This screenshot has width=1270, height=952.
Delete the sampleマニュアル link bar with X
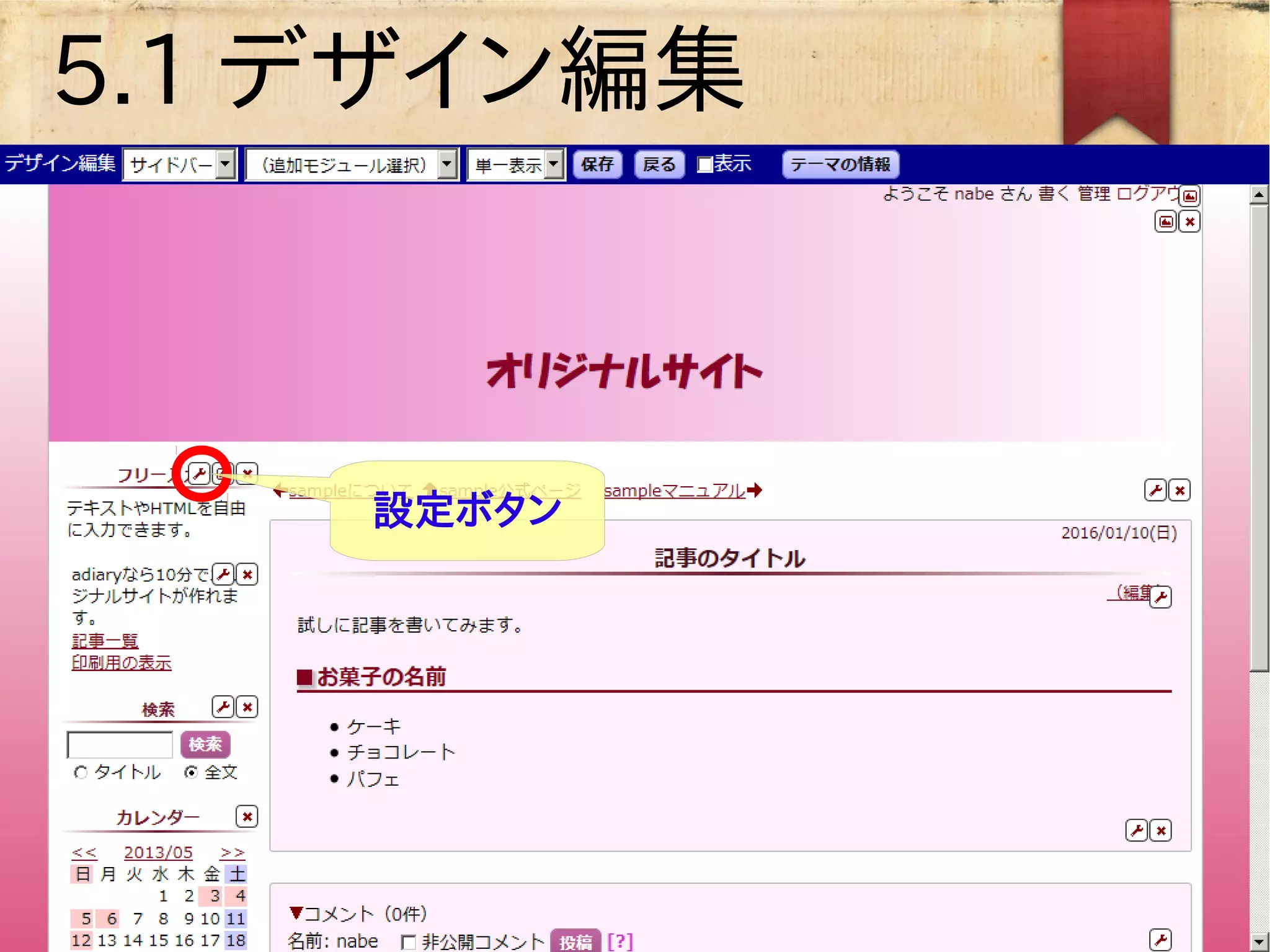point(1179,491)
